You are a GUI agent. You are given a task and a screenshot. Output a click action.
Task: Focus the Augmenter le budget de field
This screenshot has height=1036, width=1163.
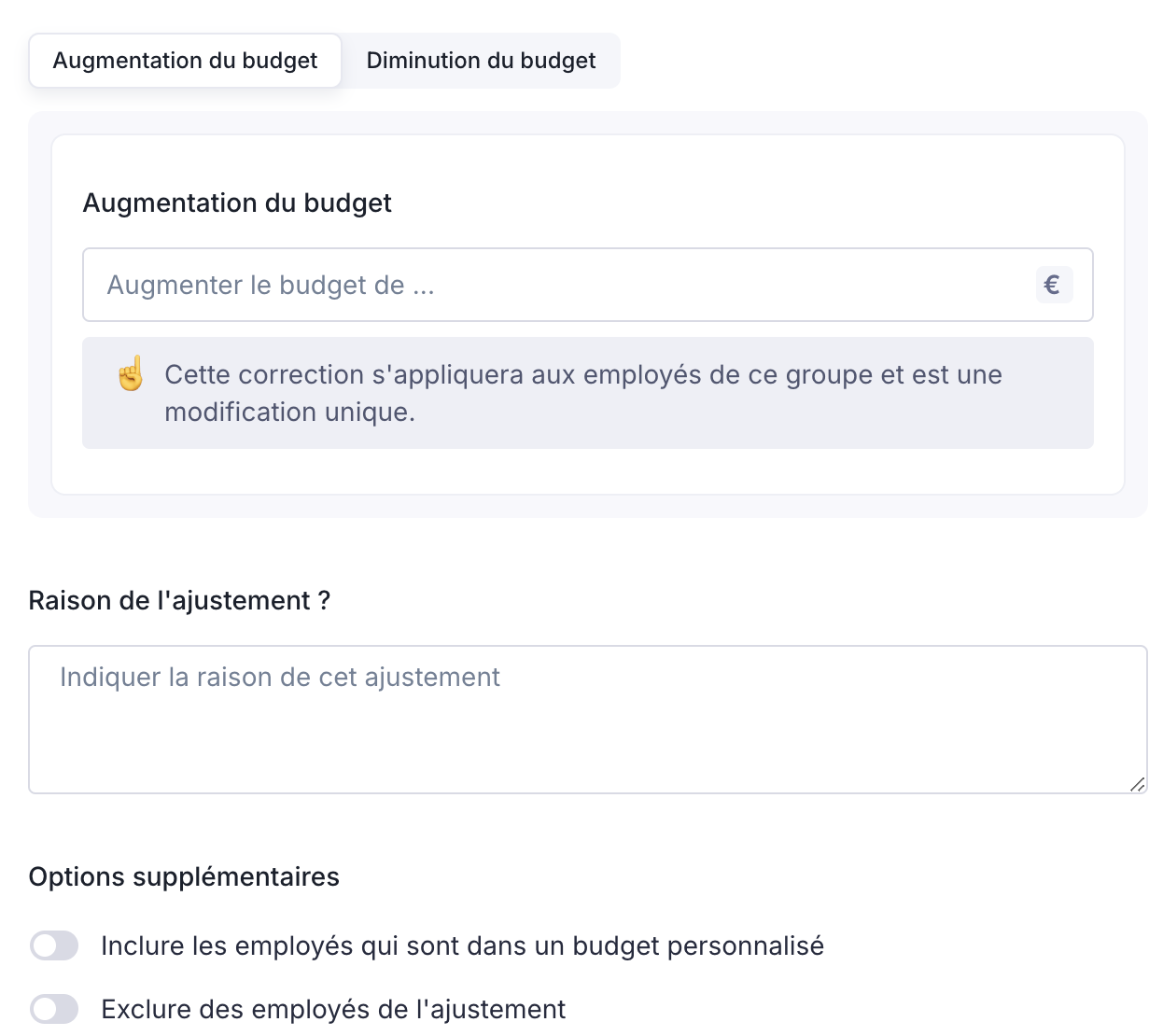point(560,285)
